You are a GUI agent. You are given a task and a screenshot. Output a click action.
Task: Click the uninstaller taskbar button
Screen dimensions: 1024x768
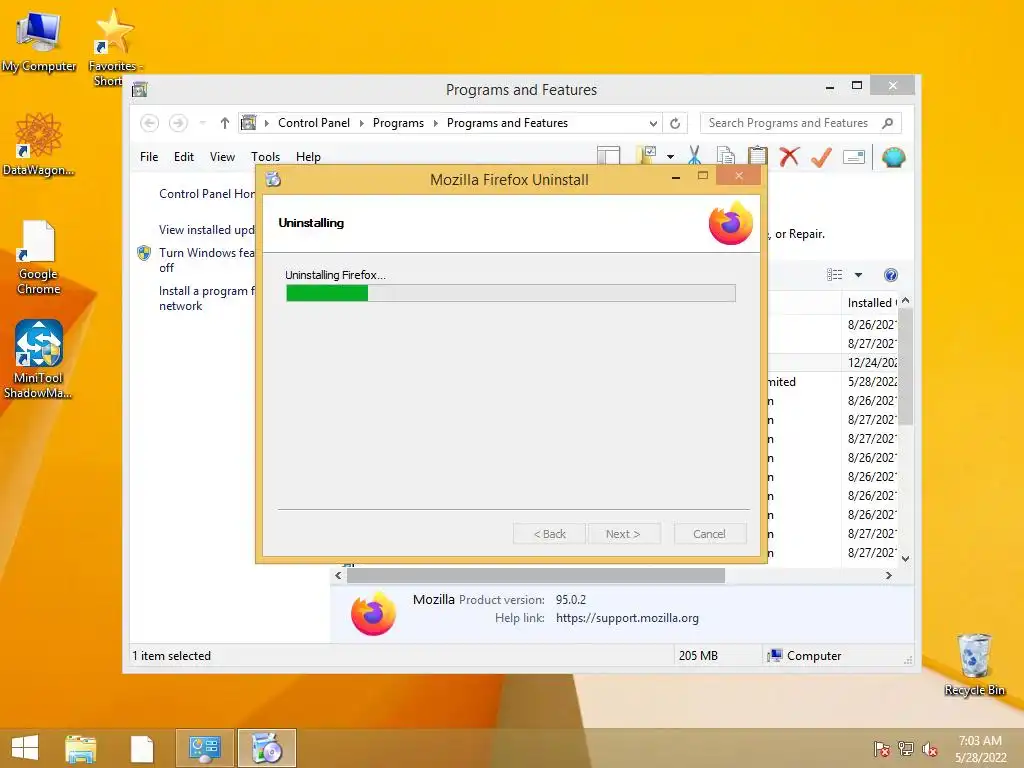point(266,748)
